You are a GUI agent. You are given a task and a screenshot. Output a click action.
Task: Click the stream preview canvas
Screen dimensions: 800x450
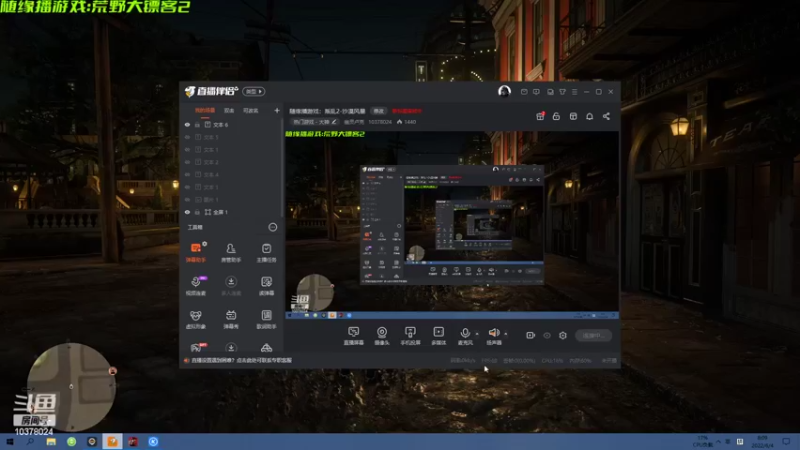pos(452,226)
